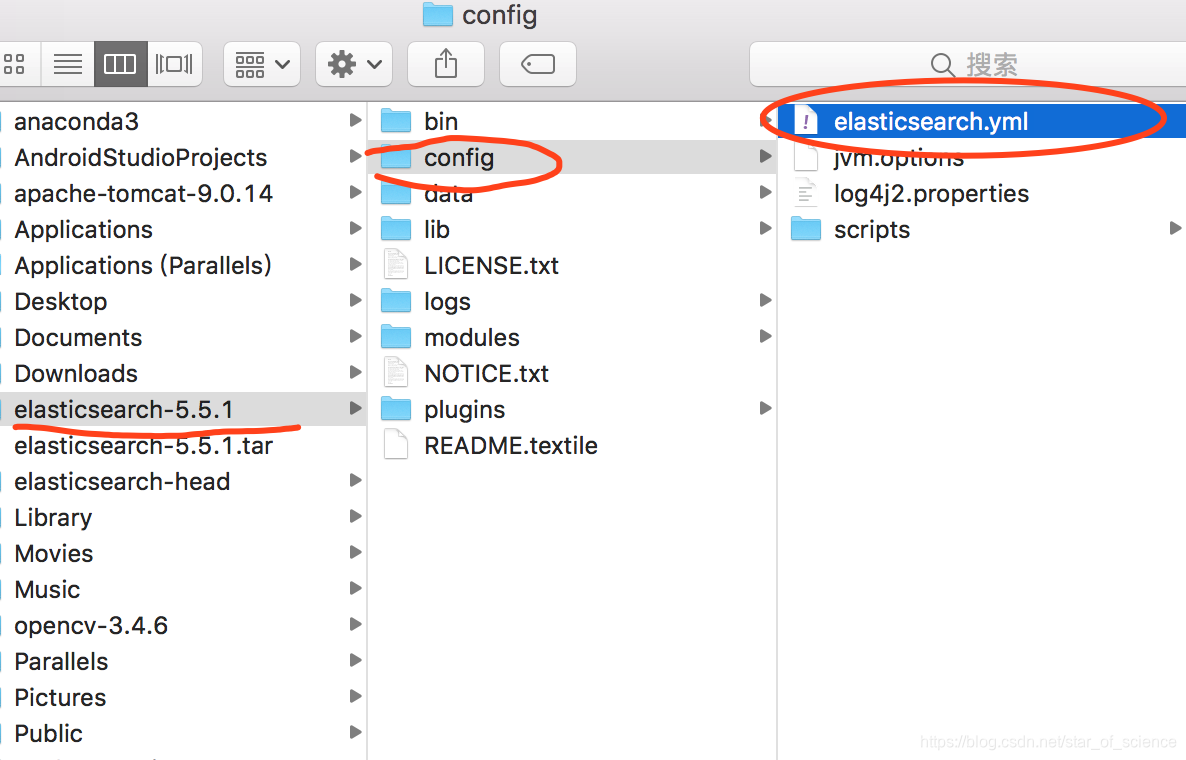The width and height of the screenshot is (1186, 760).
Task: Select Applications (Parallels) folder
Action: (x=183, y=265)
